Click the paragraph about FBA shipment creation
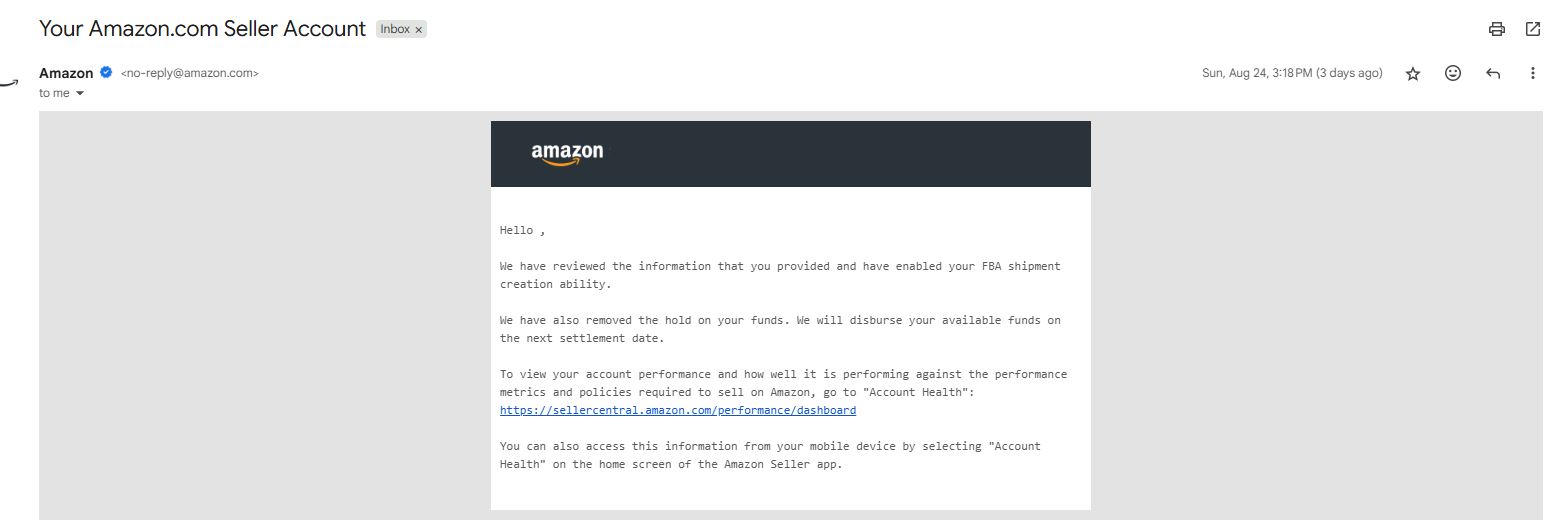This screenshot has height=527, width=1549. click(780, 275)
